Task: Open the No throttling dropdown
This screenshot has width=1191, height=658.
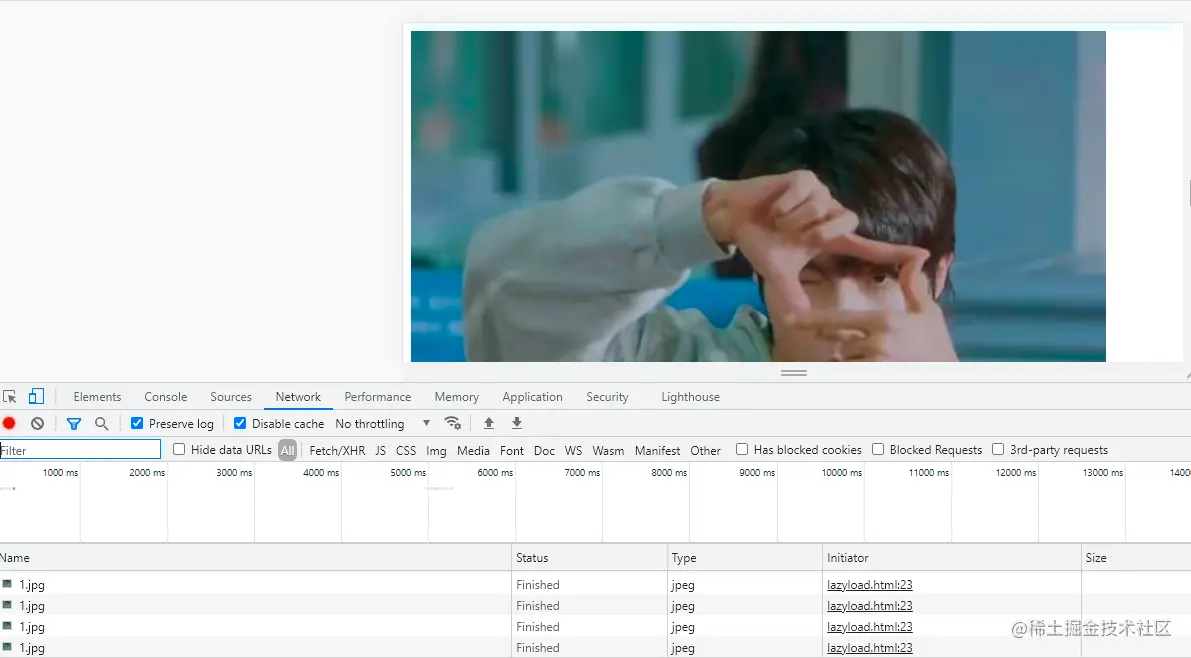Action: pyautogui.click(x=383, y=423)
